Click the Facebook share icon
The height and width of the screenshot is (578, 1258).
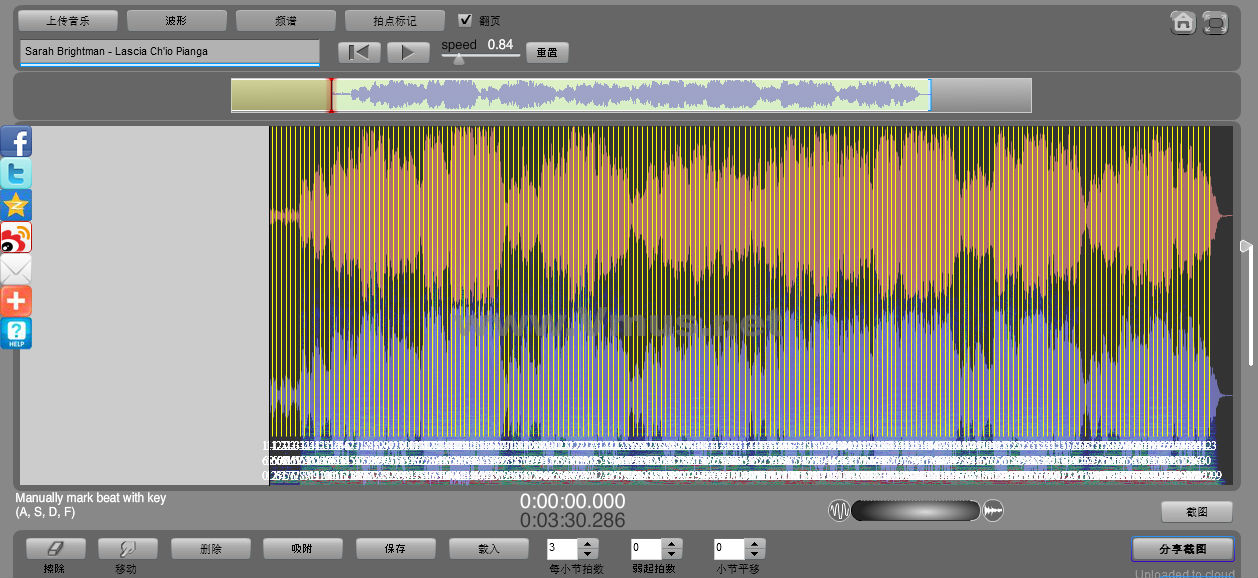click(x=16, y=142)
